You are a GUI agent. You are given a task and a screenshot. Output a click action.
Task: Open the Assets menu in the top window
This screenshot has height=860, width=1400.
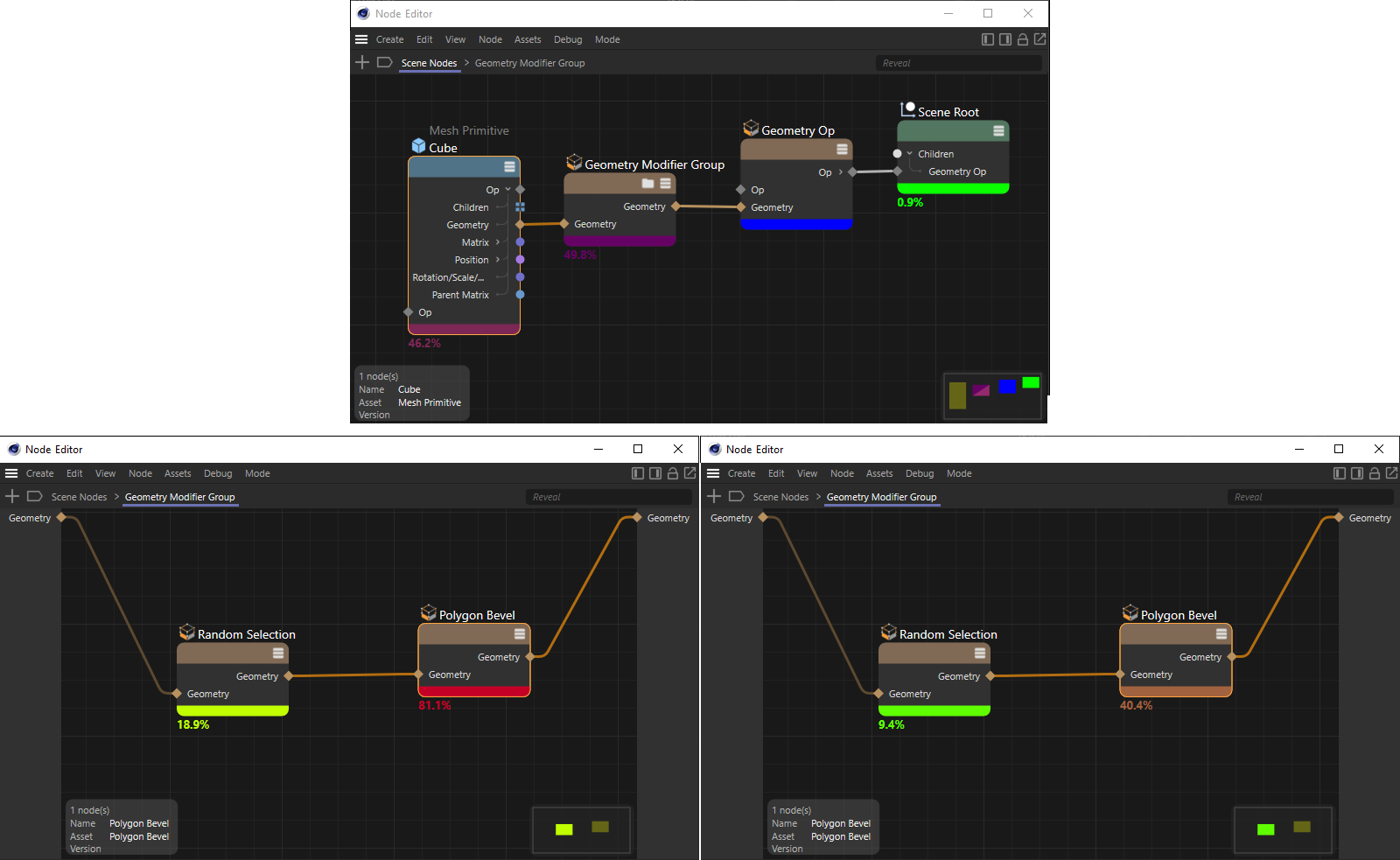tap(527, 39)
